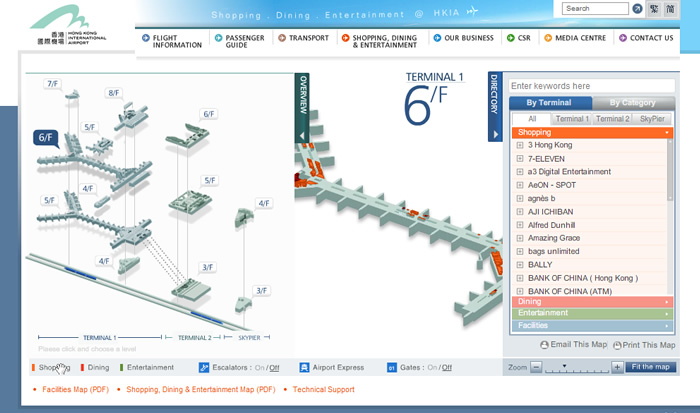Screen dimensions: 700x413
Task: Switch to Traditional Chinese language icon
Action: [x=654, y=8]
